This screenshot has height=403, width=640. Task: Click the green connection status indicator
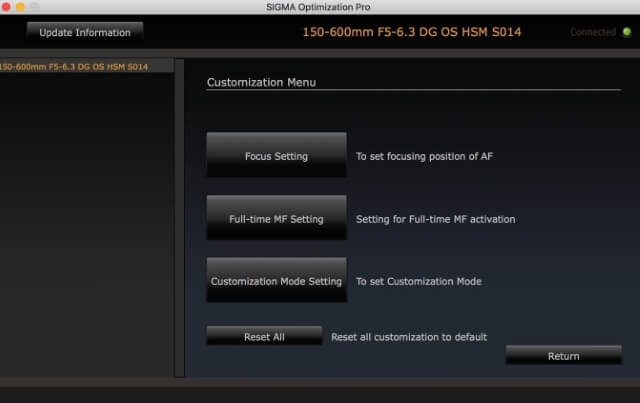click(627, 32)
